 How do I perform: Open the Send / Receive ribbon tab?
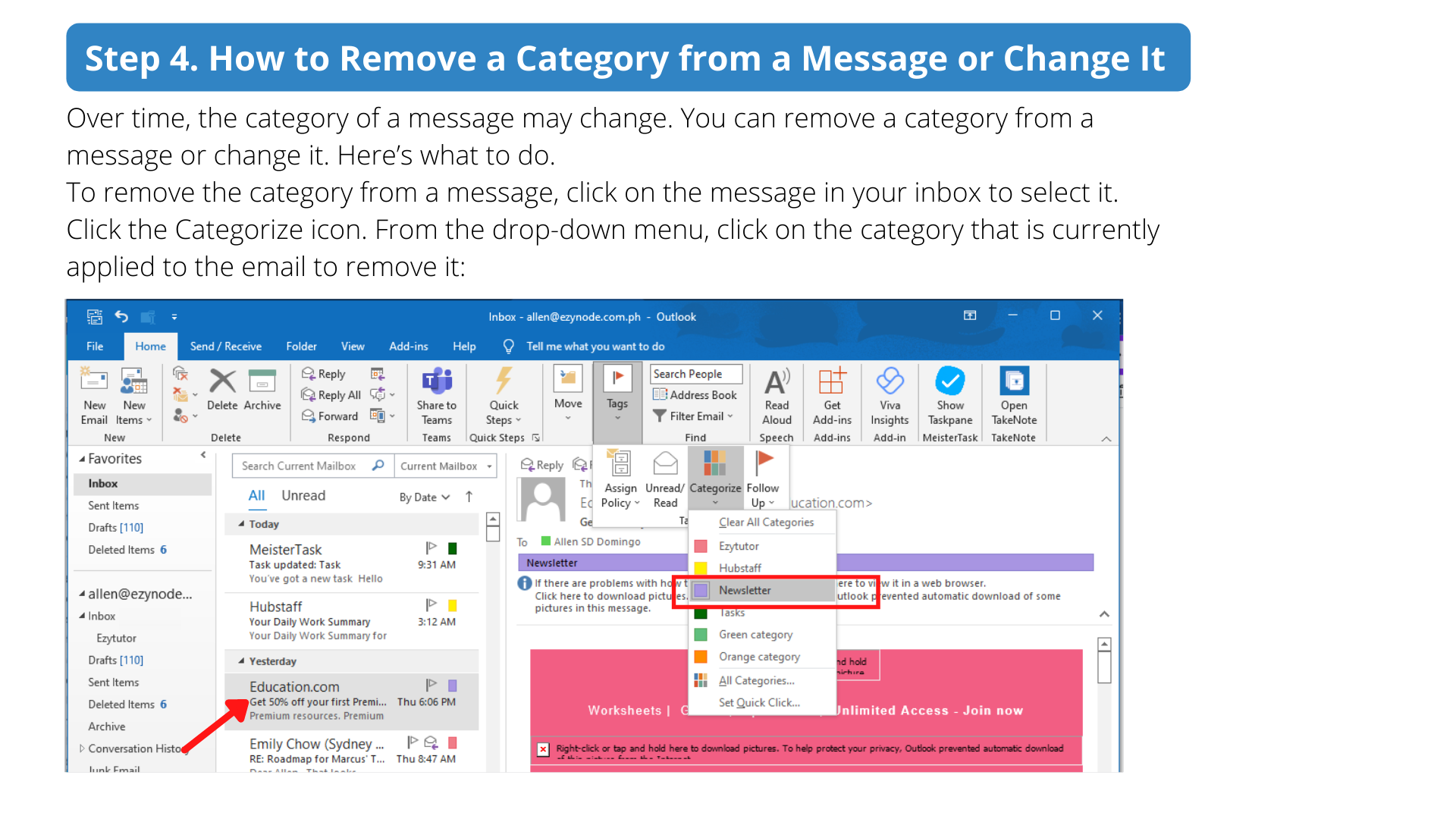[225, 346]
